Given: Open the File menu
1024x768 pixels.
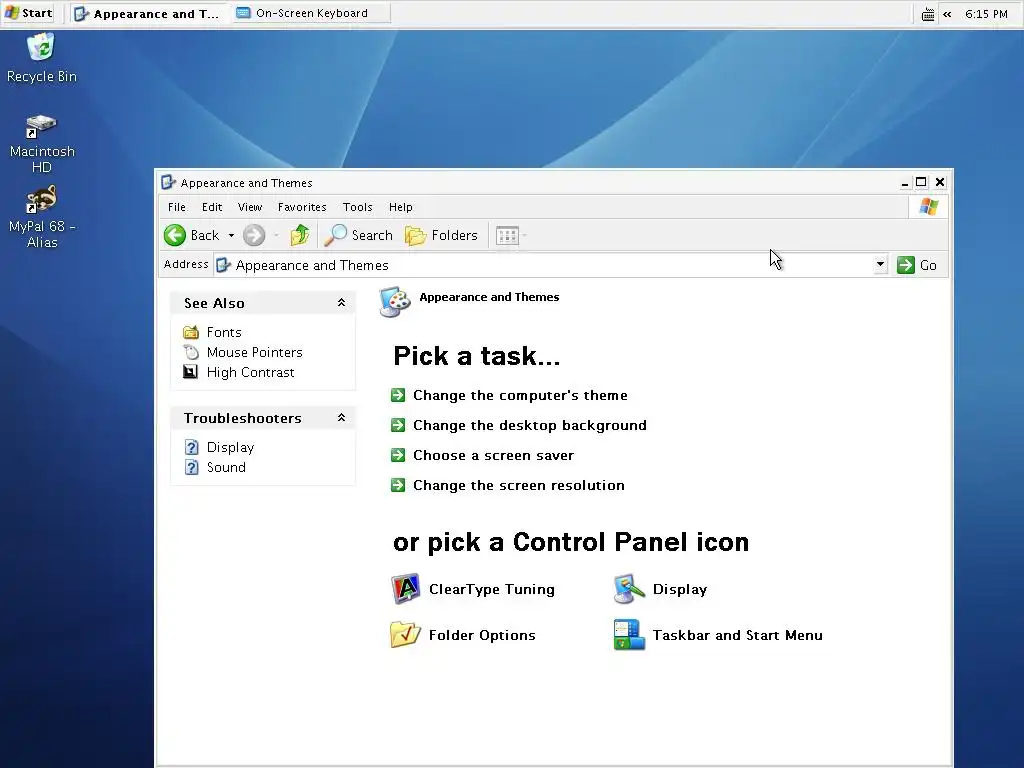Looking at the screenshot, I should tap(177, 207).
